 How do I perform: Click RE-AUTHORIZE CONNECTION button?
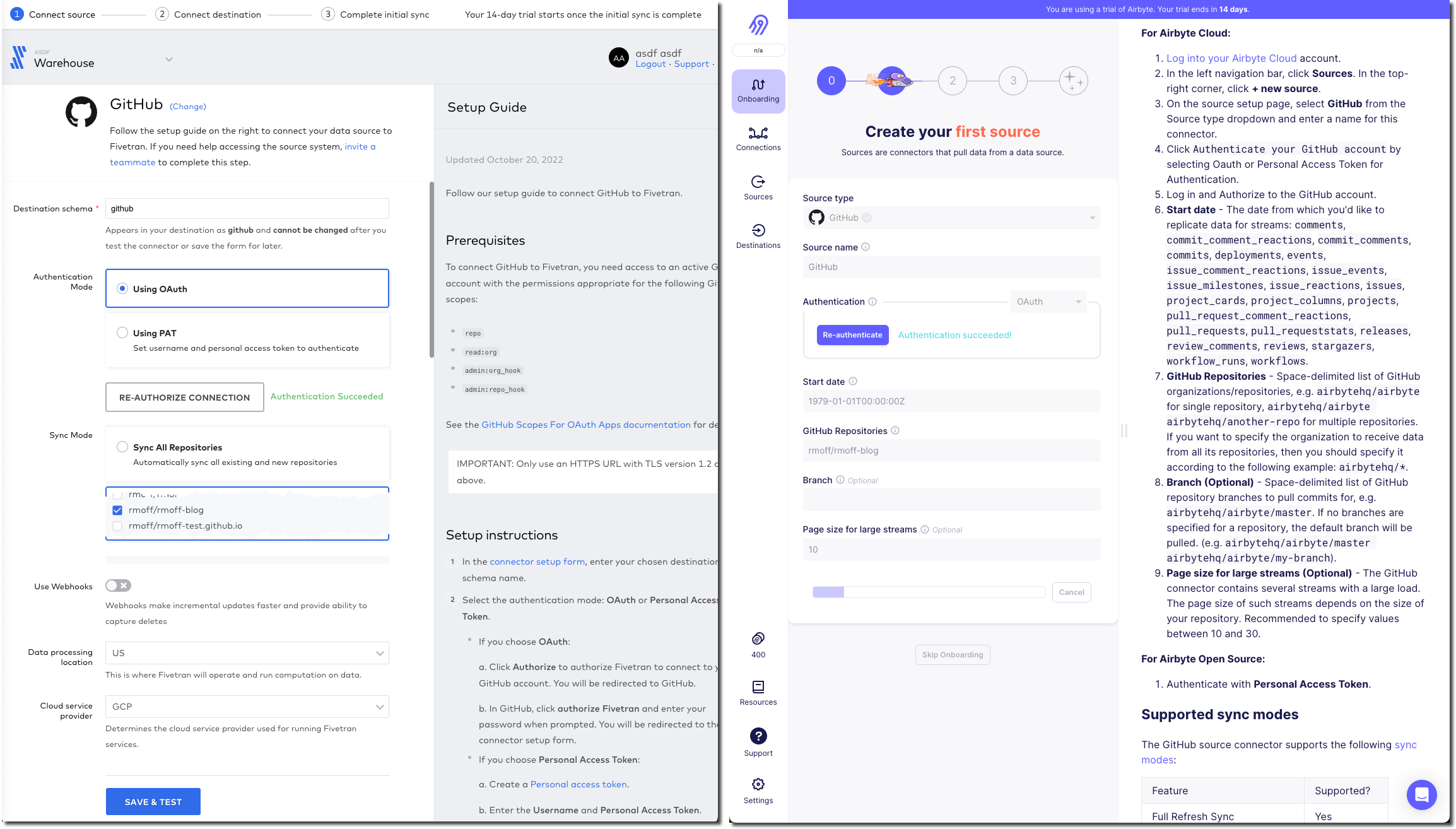point(184,397)
